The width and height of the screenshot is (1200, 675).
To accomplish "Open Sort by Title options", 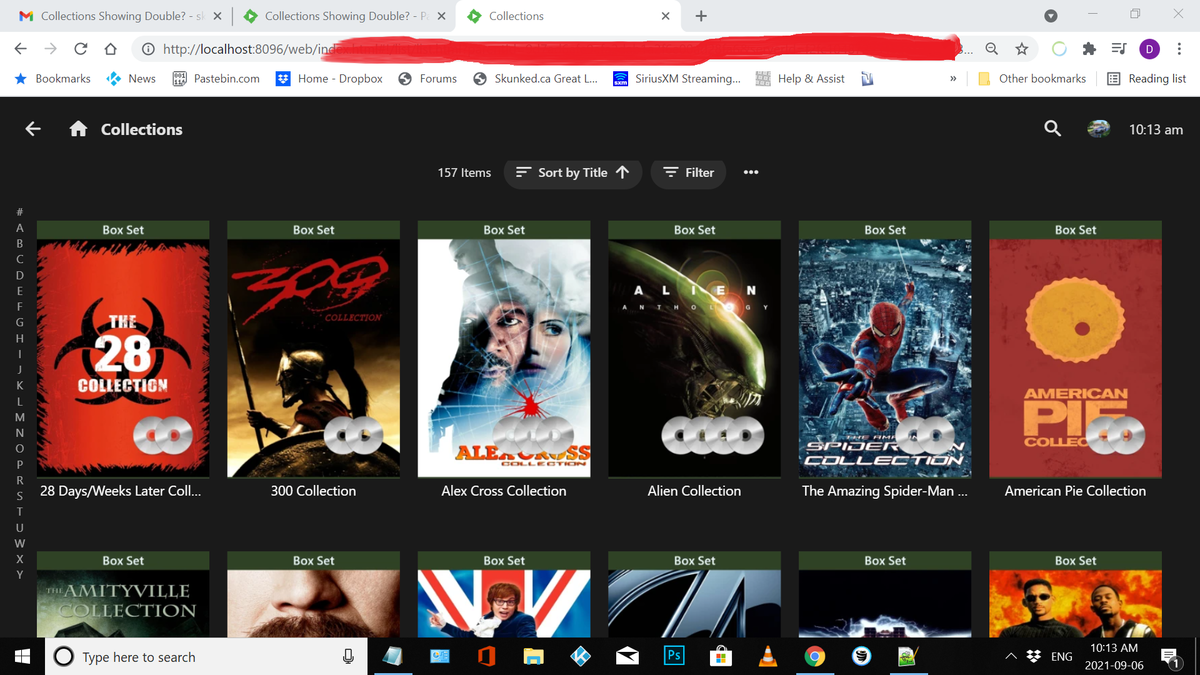I will [572, 172].
